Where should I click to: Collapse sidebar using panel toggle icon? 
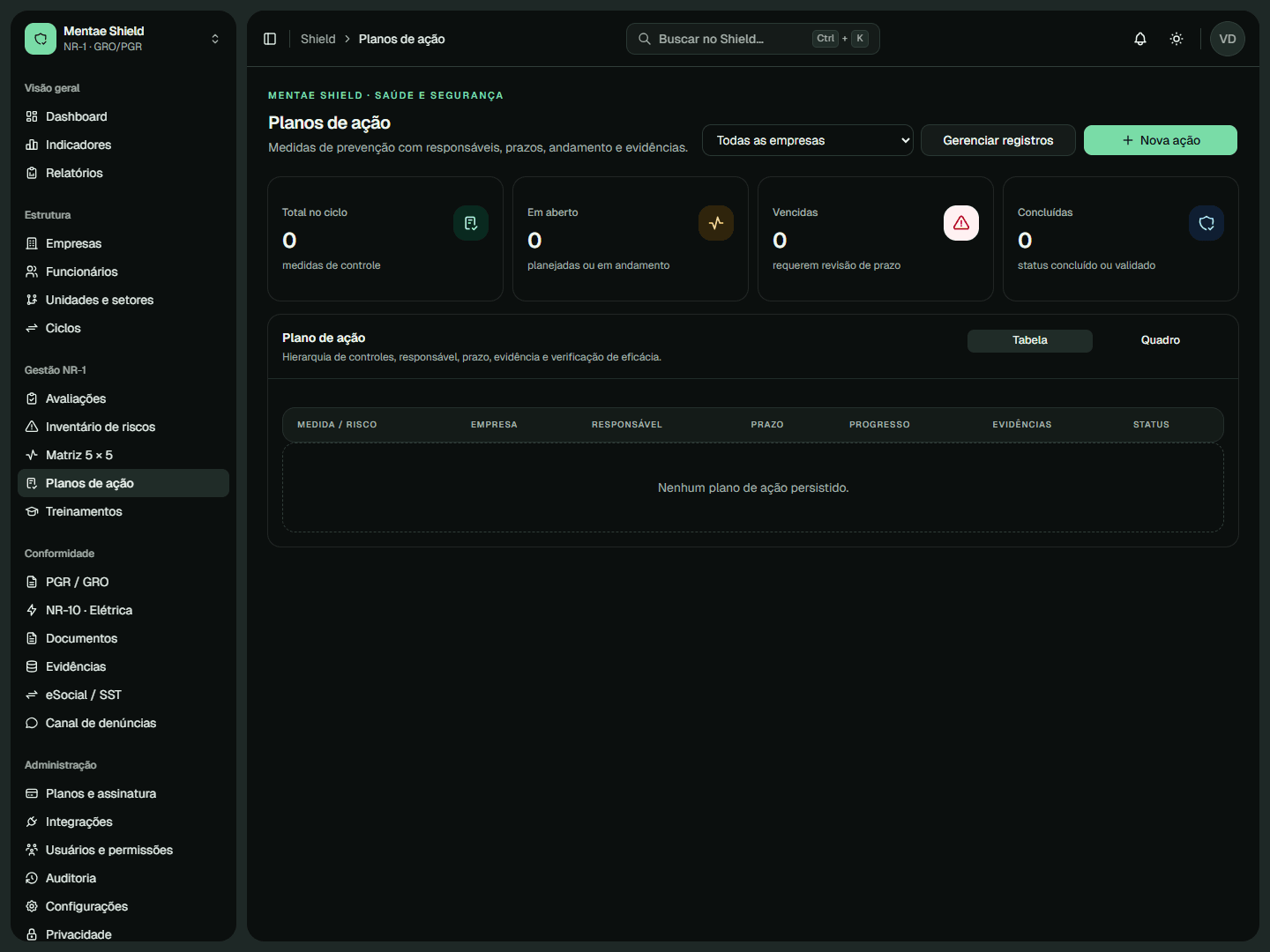click(270, 39)
